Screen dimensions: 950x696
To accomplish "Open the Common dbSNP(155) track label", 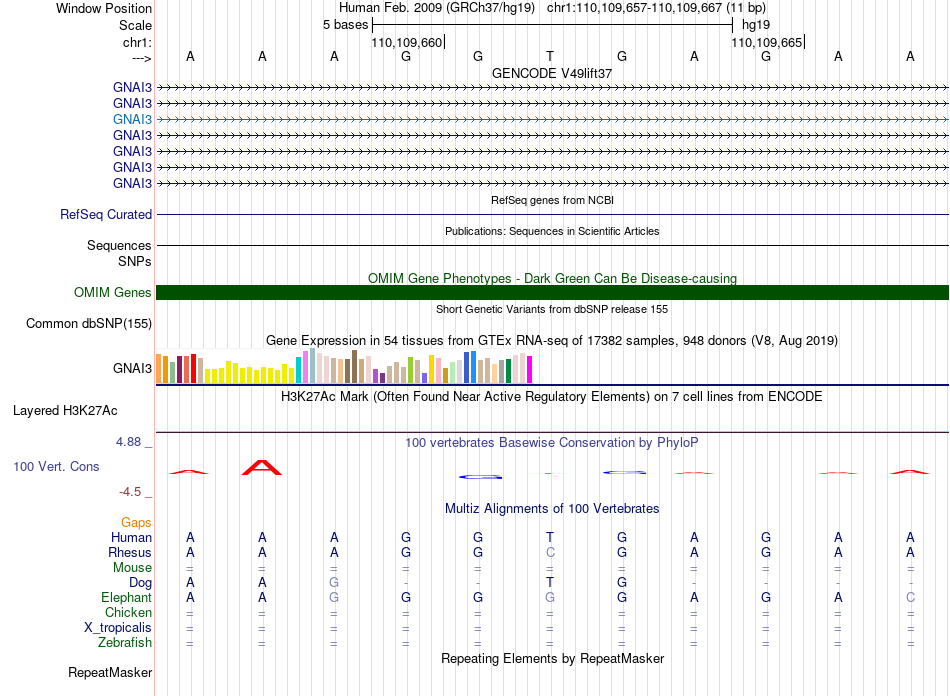I will point(89,323).
